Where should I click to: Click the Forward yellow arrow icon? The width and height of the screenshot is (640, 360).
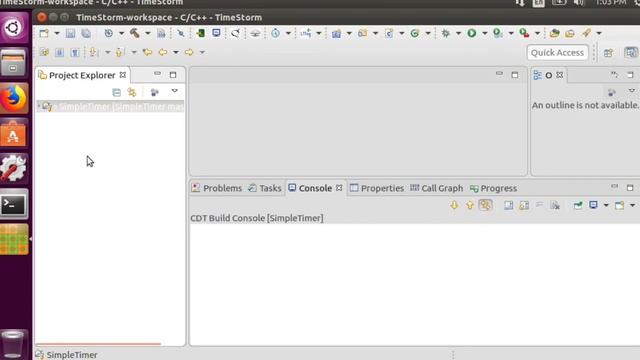[189, 52]
